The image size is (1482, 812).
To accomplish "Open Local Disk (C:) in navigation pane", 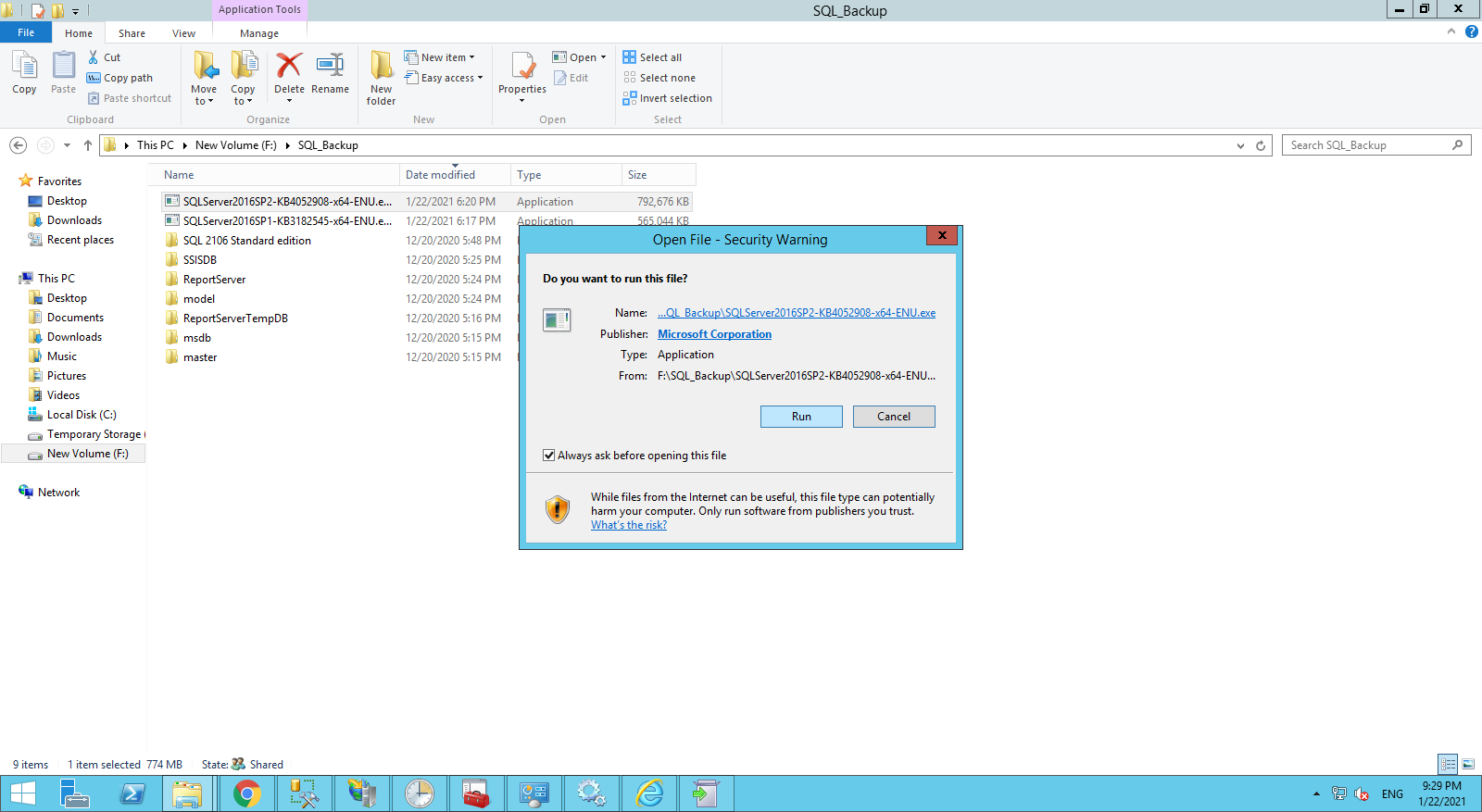I will click(x=82, y=415).
